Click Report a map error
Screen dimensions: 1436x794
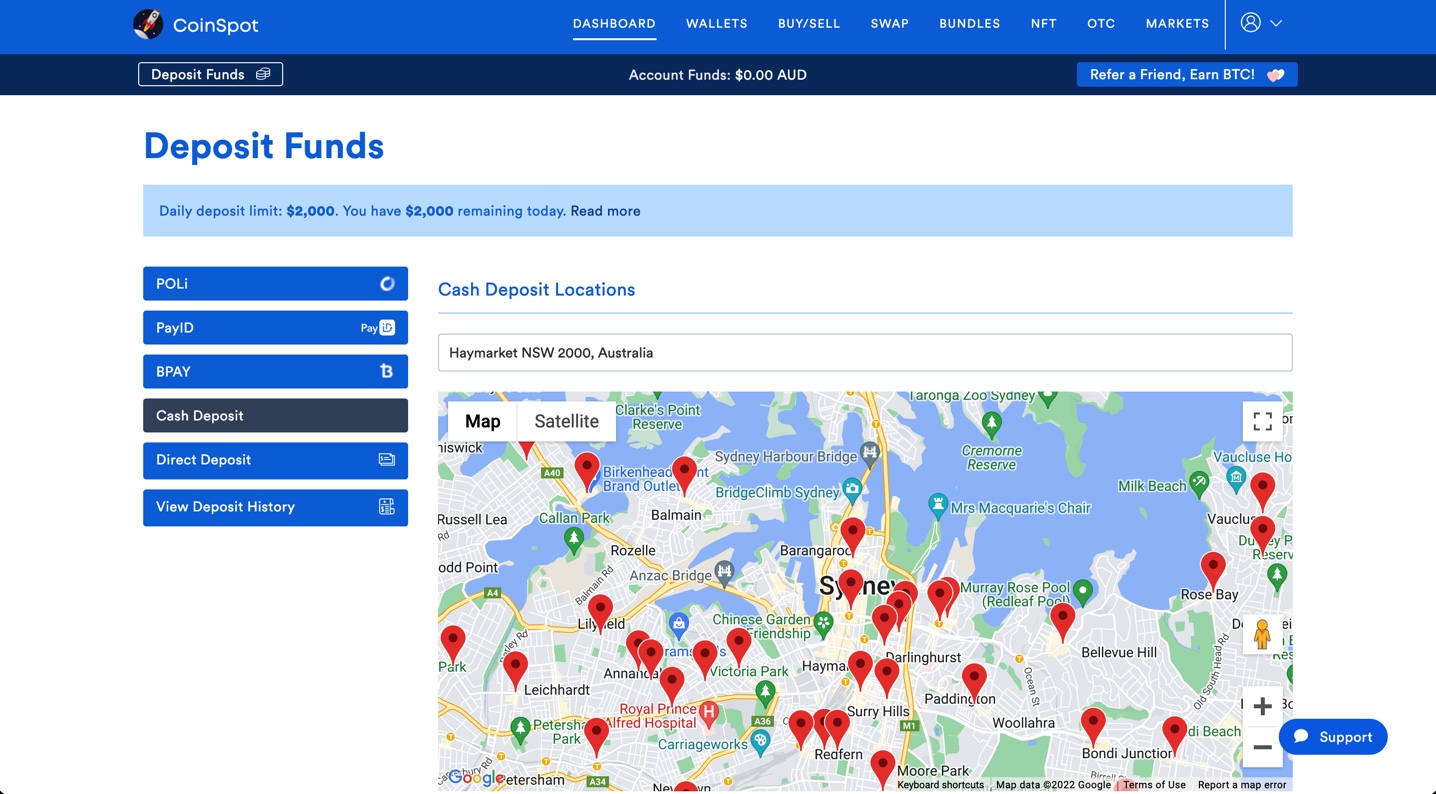pyautogui.click(x=1242, y=785)
